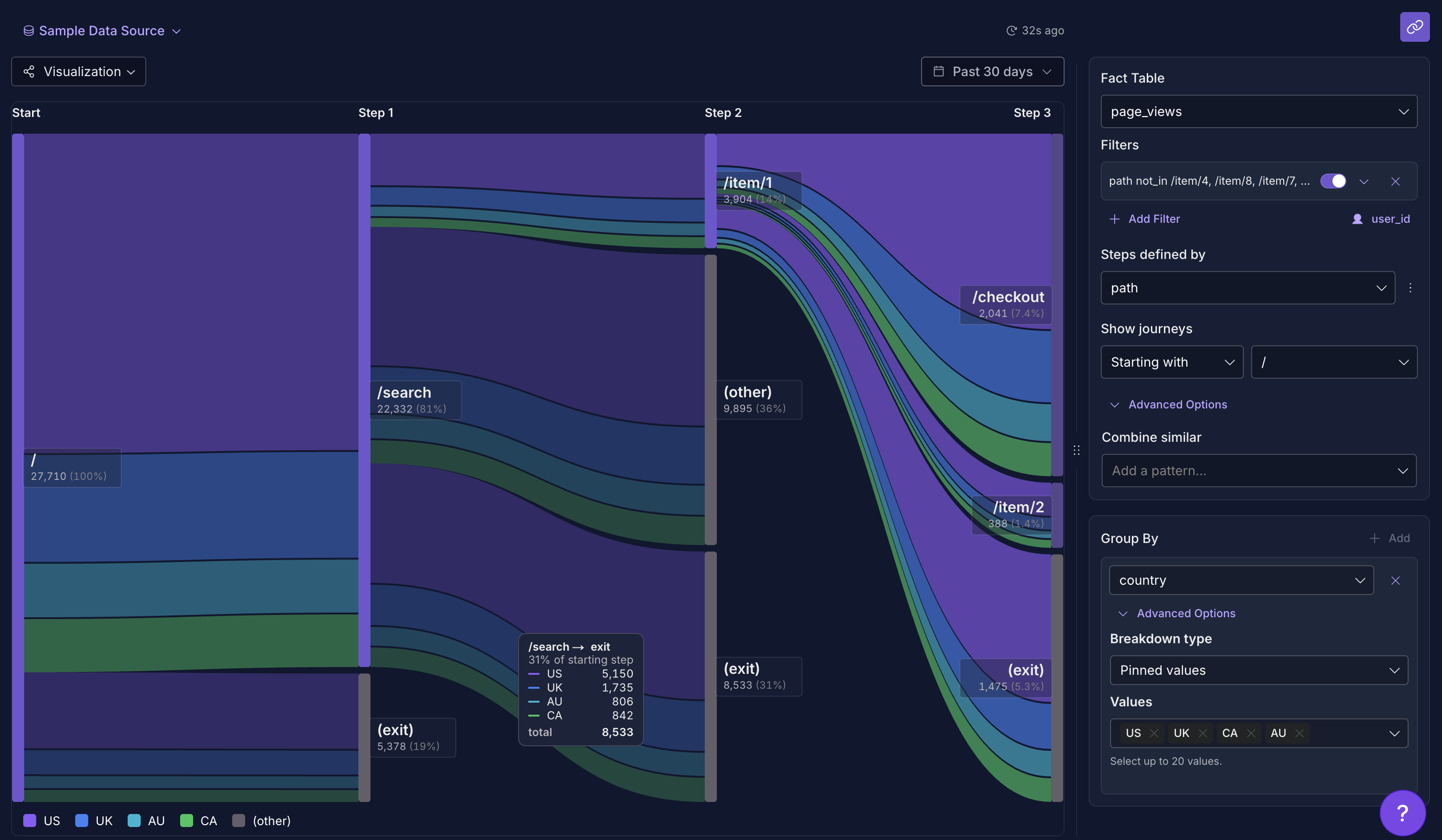Viewport: 1442px width, 840px height.
Task: Open more options beside the path selector
Action: pos(1410,288)
